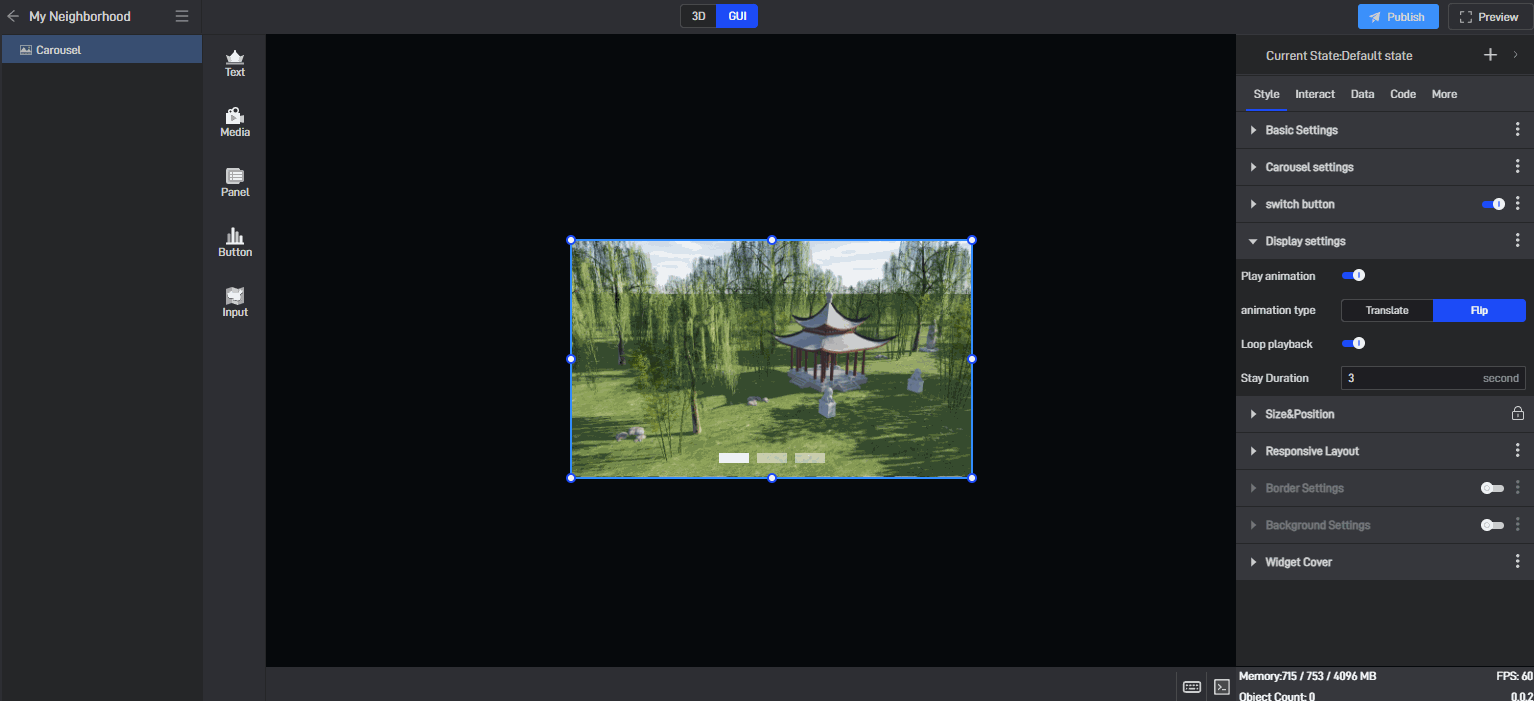This screenshot has height=701, width=1534.
Task: Go back using the arrow beside My Neighborhood
Action: 13,16
